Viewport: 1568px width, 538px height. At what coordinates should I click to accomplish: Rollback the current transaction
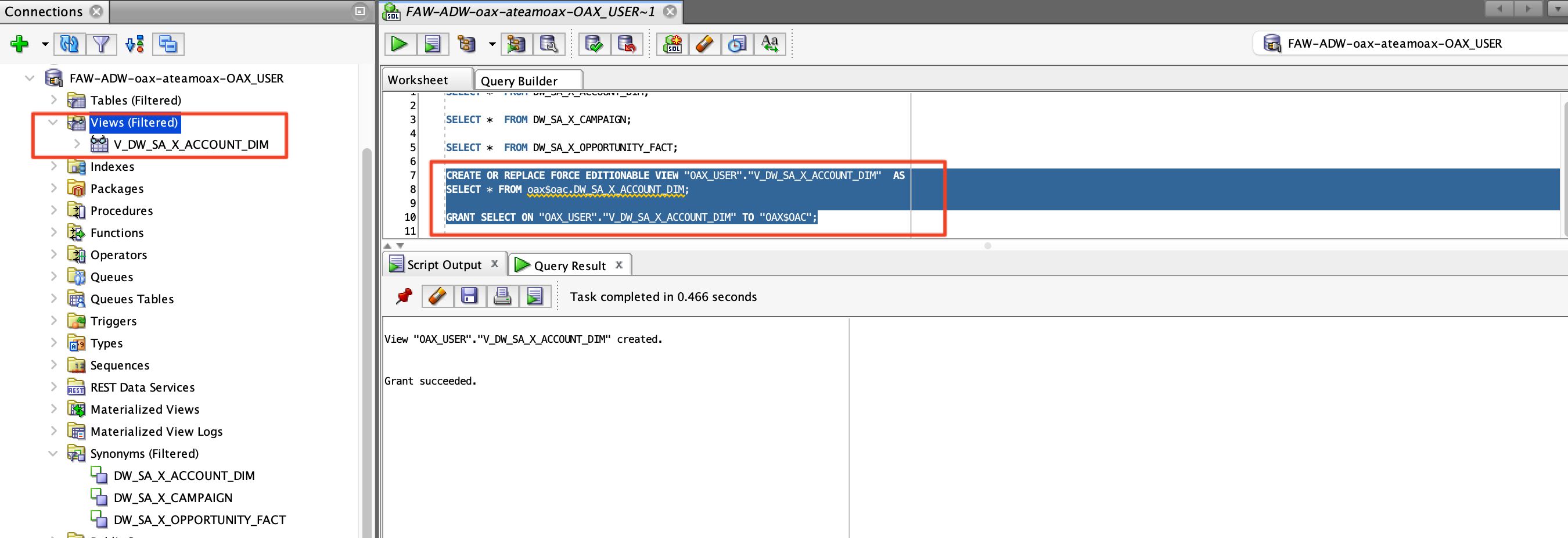coord(628,43)
